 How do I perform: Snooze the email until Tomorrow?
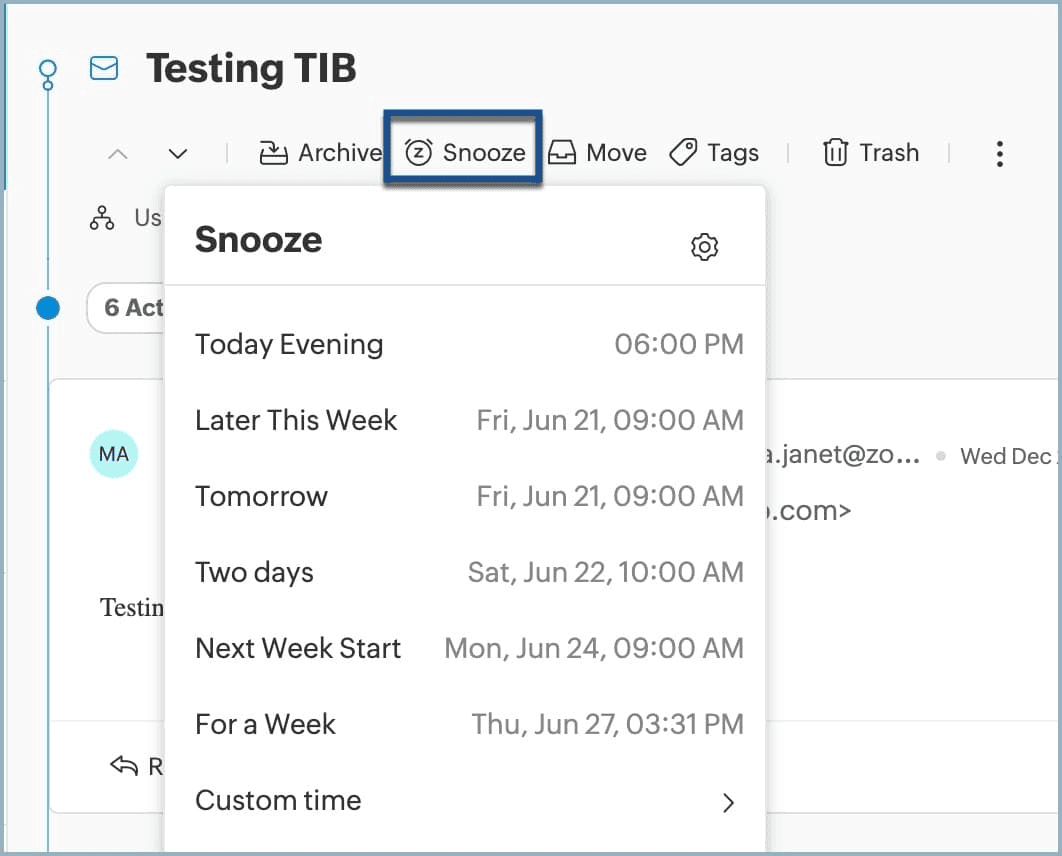pos(261,496)
